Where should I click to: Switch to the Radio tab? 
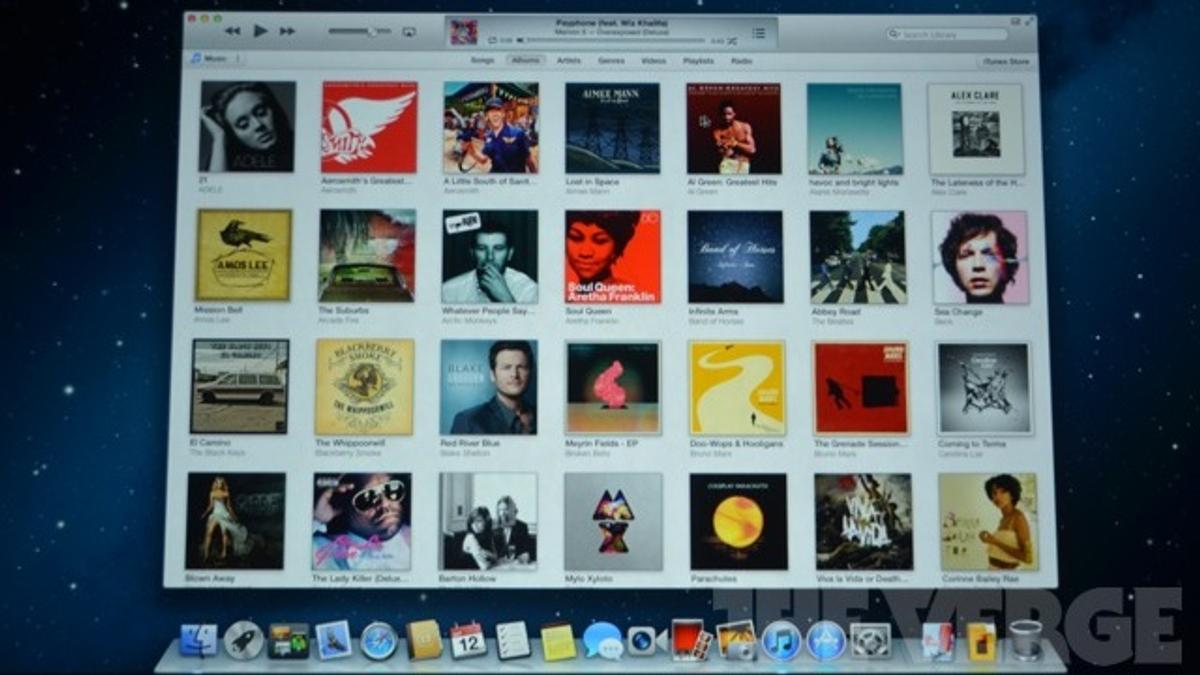(x=741, y=61)
